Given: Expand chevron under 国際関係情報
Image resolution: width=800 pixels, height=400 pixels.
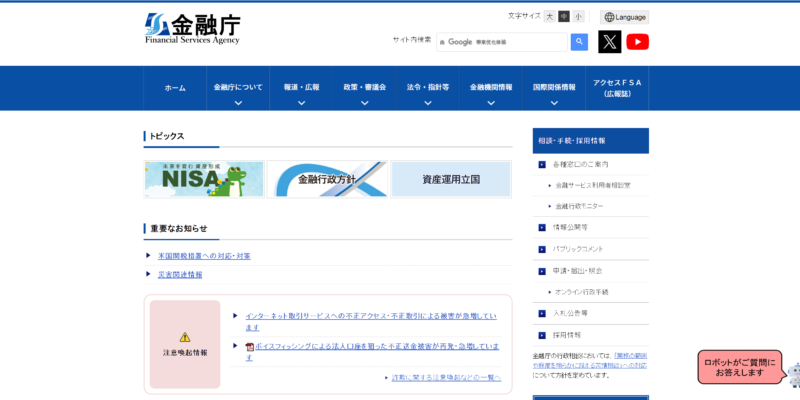Looking at the screenshot, I should pos(555,103).
